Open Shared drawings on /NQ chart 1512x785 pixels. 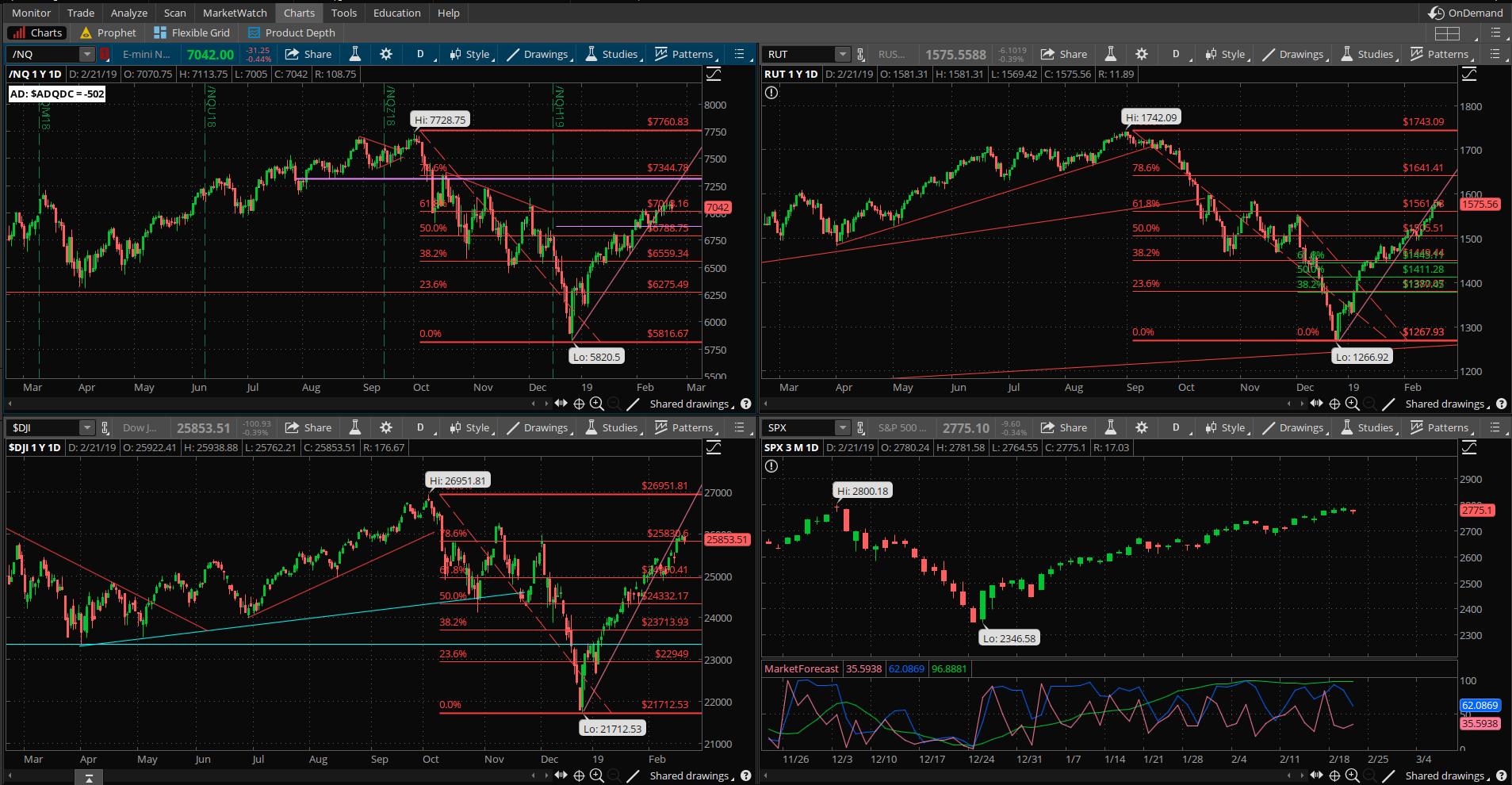pyautogui.click(x=693, y=404)
